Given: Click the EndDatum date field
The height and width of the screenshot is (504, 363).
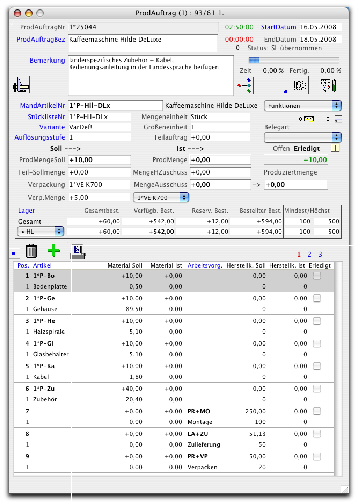Looking at the screenshot, I should pos(320,39).
